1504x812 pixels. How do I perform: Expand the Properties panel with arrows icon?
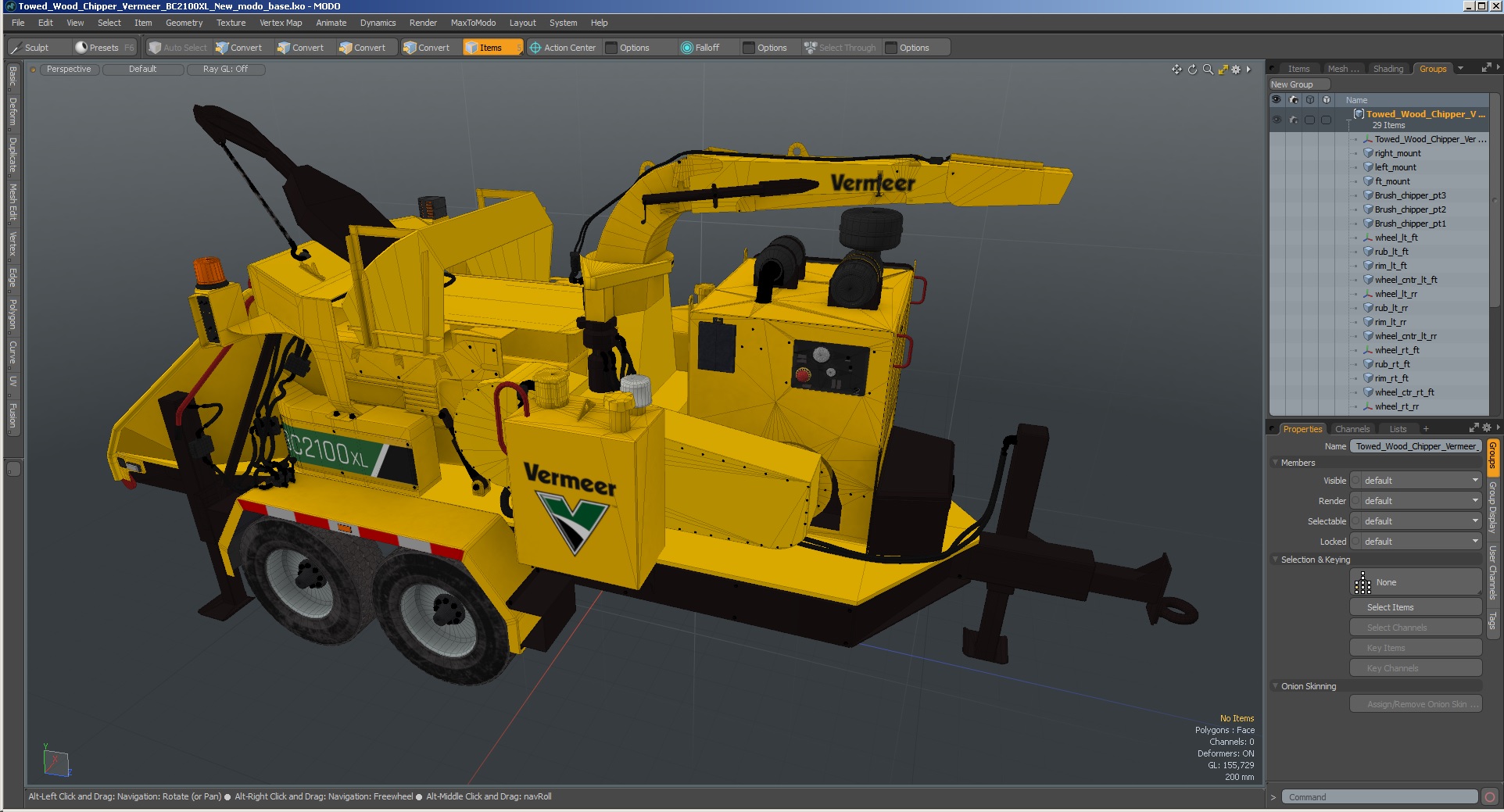point(1474,427)
